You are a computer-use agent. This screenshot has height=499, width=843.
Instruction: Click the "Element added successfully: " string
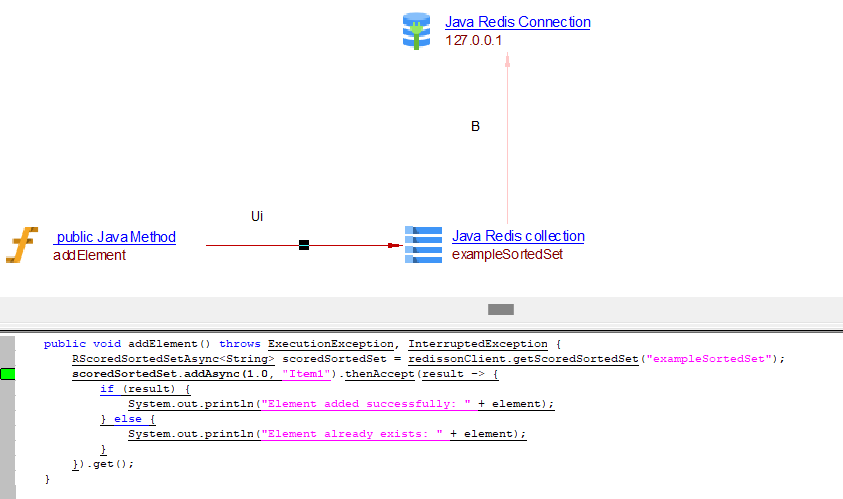point(352,404)
